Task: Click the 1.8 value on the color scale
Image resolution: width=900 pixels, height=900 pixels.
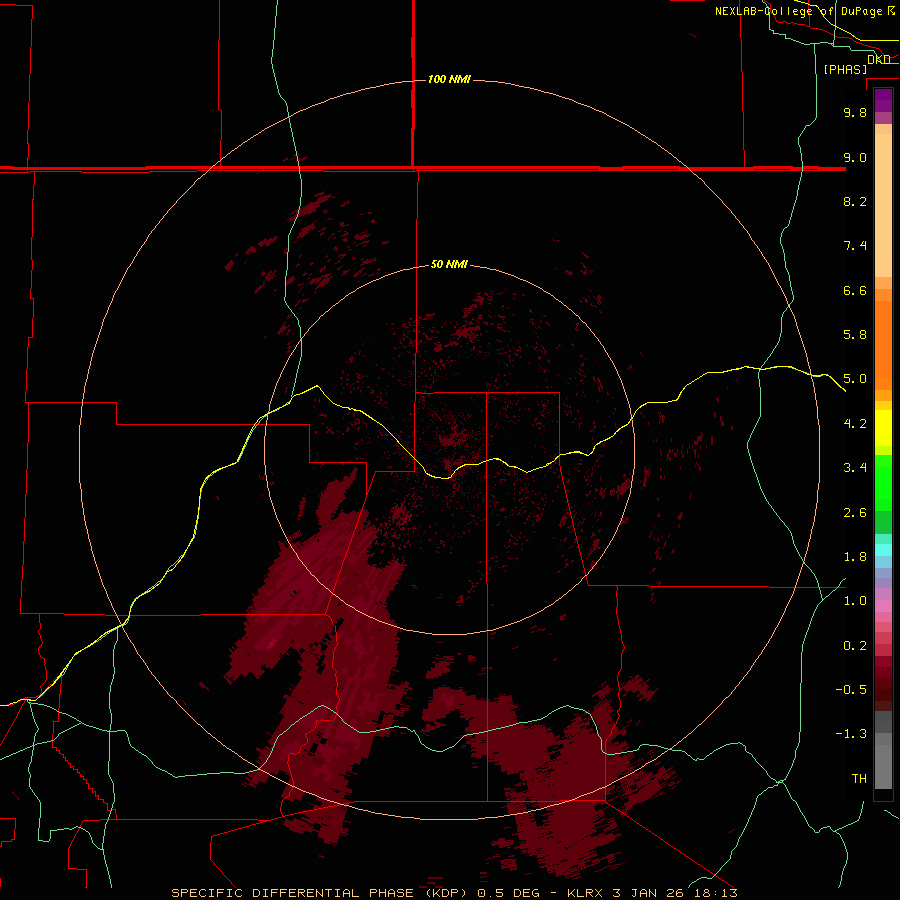Action: point(855,557)
